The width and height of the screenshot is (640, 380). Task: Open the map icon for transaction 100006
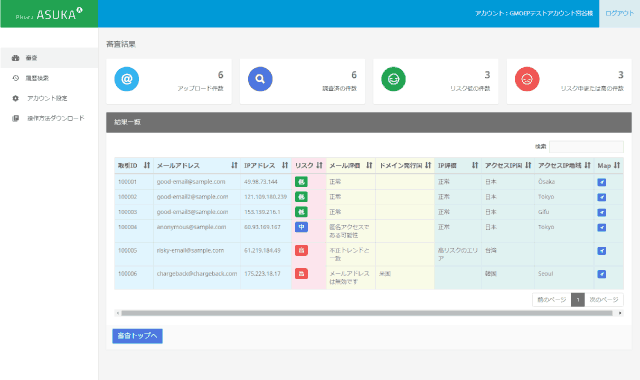pyautogui.click(x=602, y=274)
